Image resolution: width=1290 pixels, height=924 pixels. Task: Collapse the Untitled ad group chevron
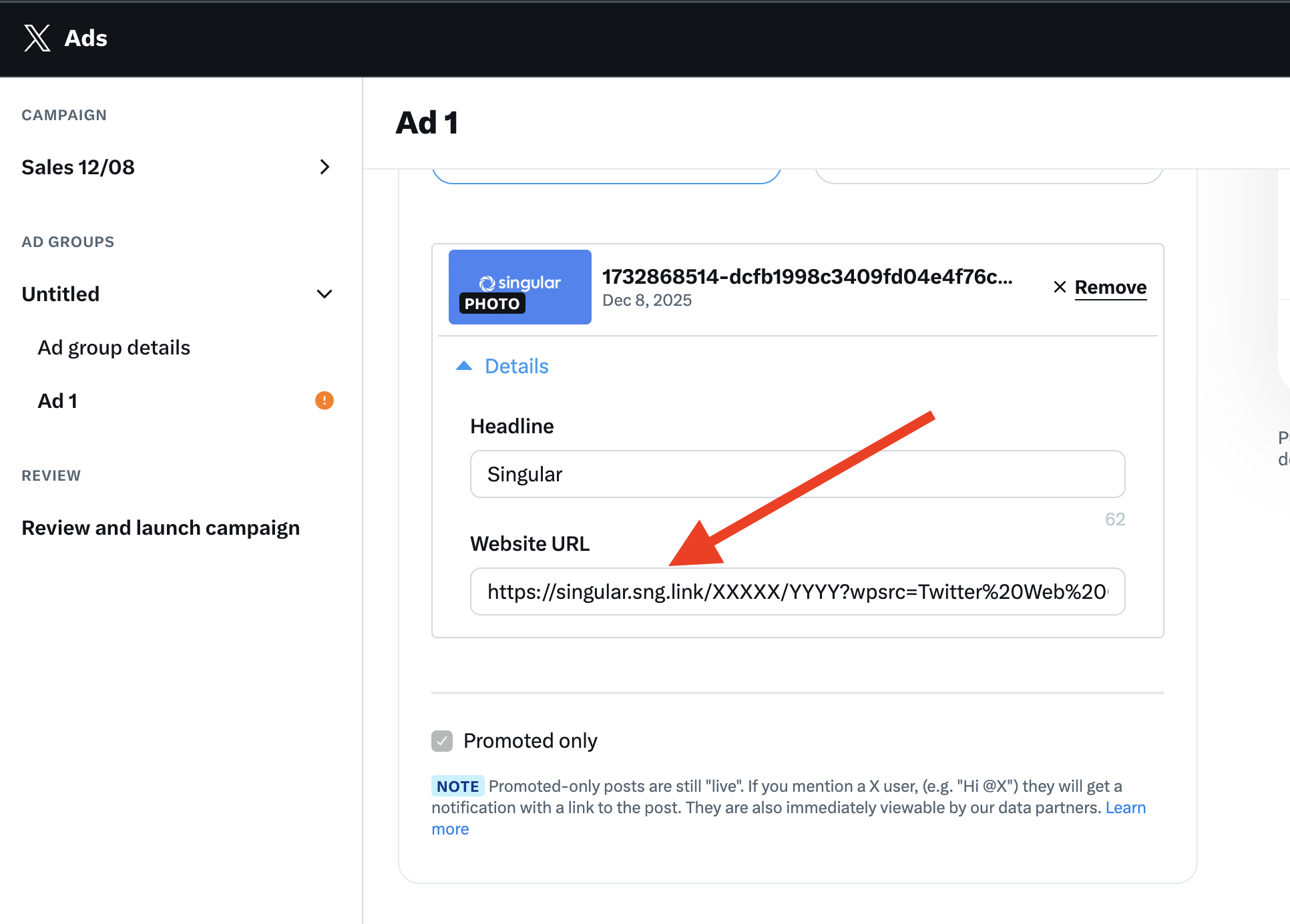pos(325,294)
